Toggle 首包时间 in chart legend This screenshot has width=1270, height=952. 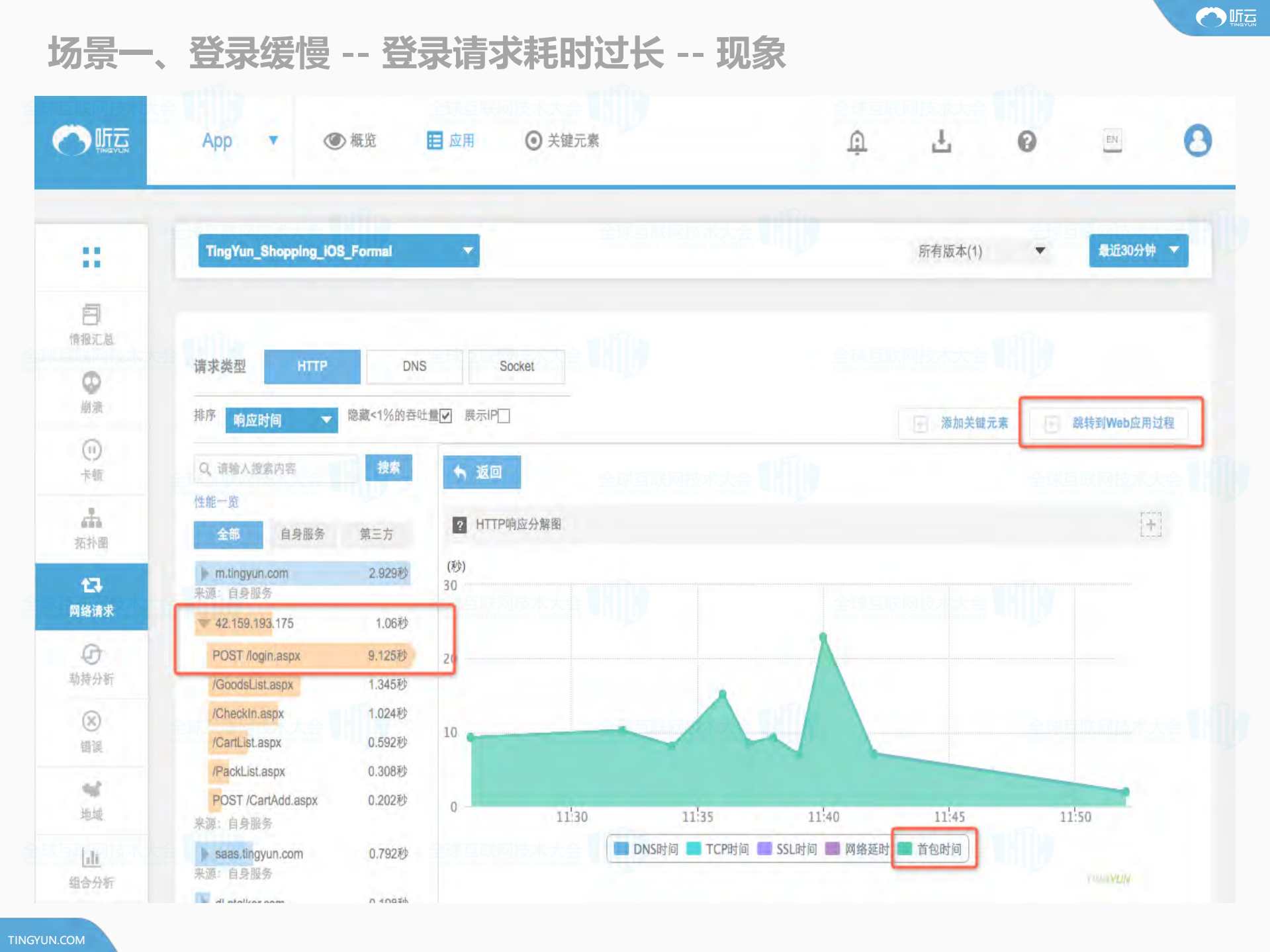933,849
